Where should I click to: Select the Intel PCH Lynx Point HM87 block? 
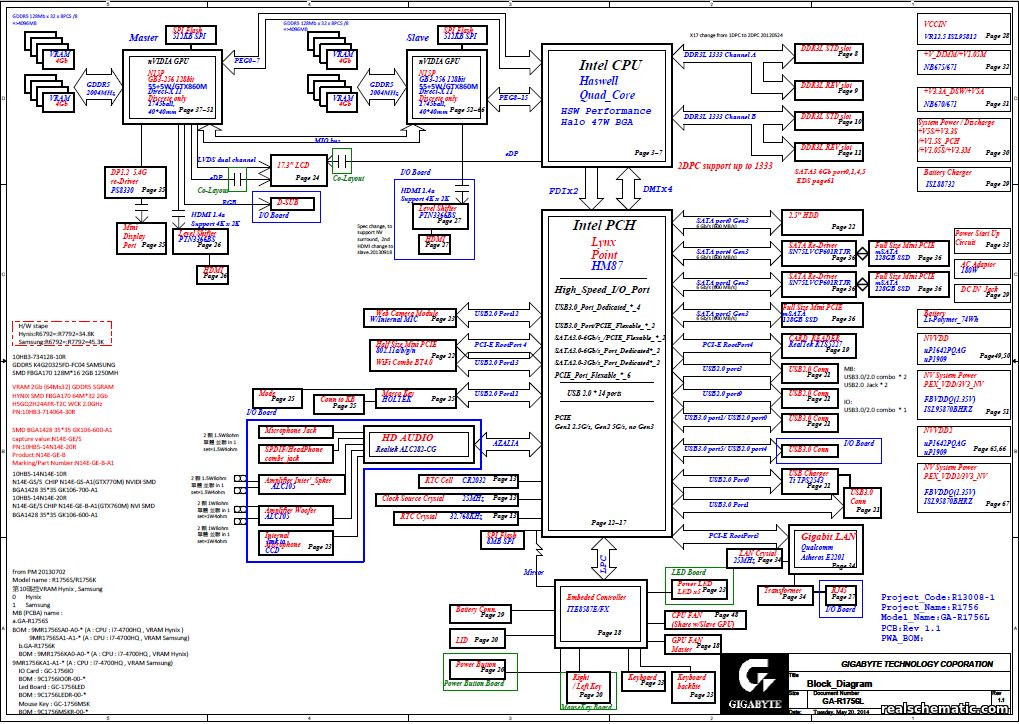tap(606, 372)
